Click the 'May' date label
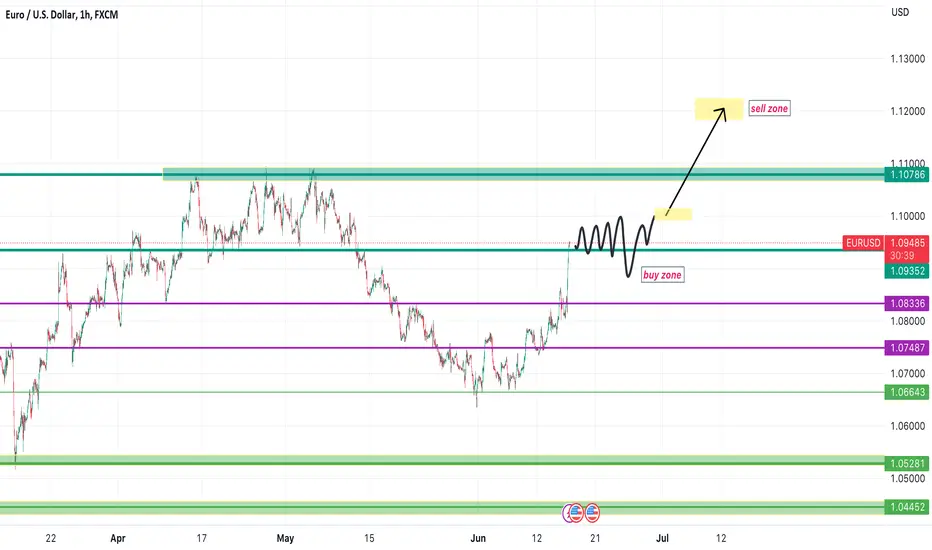 285,538
